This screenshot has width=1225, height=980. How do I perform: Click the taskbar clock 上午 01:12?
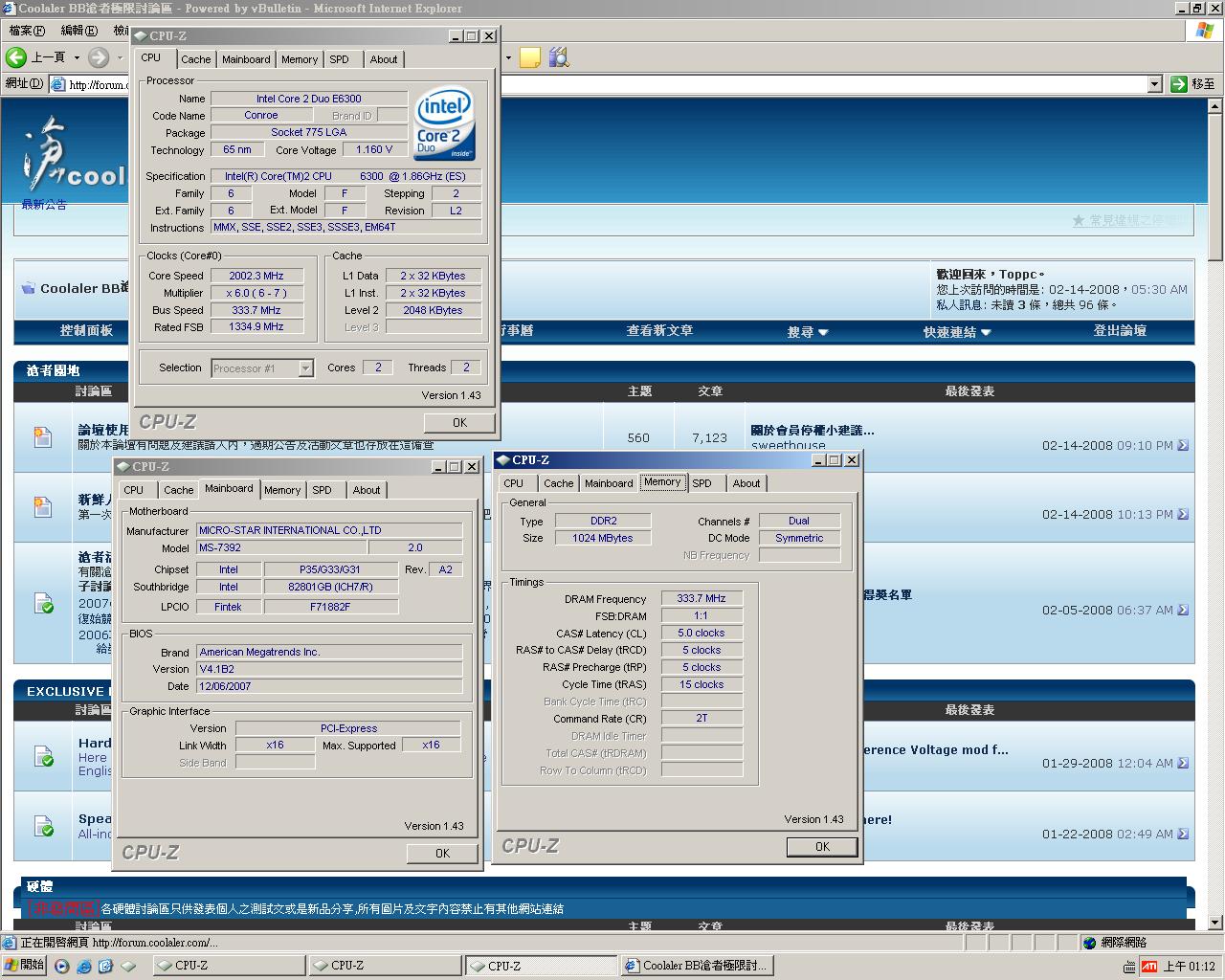1190,966
